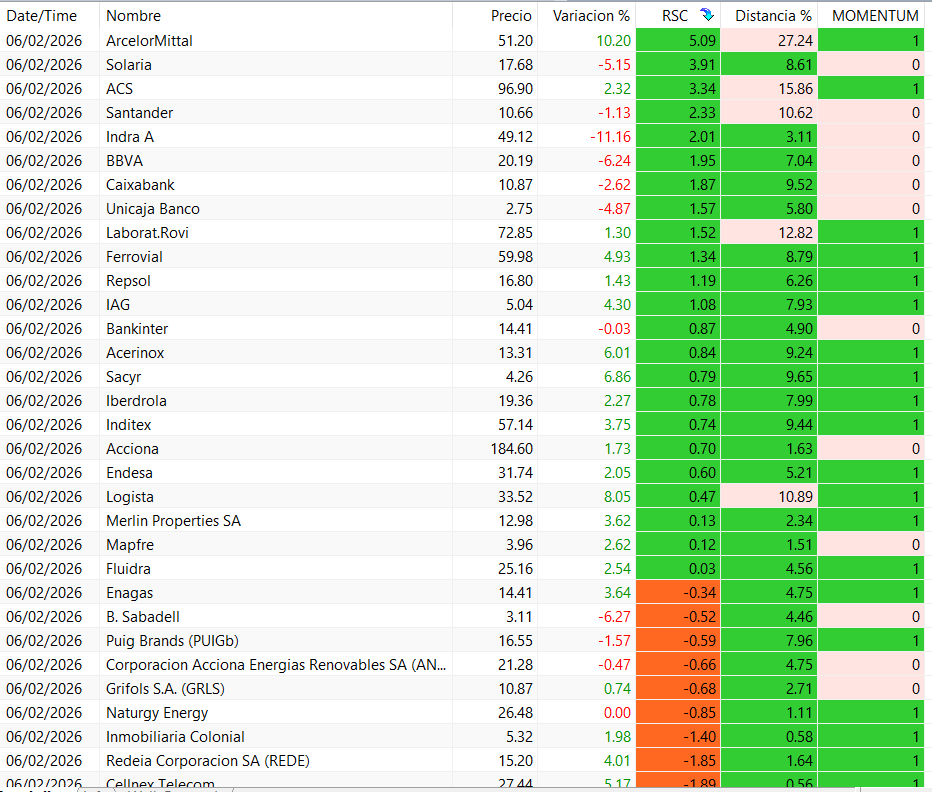Viewport: 932px width, 792px height.
Task: Click Bankinter in the Nombre column
Action: coord(137,329)
